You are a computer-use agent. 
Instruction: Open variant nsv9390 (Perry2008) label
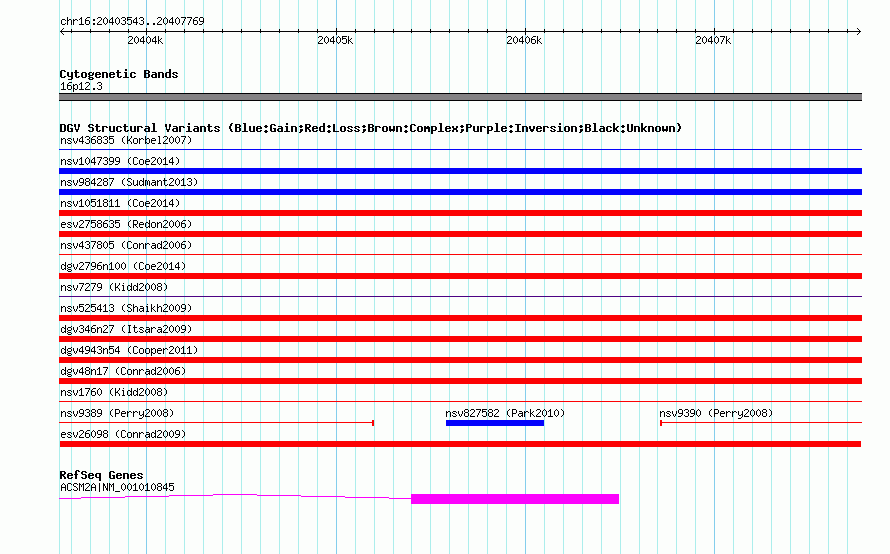716,413
